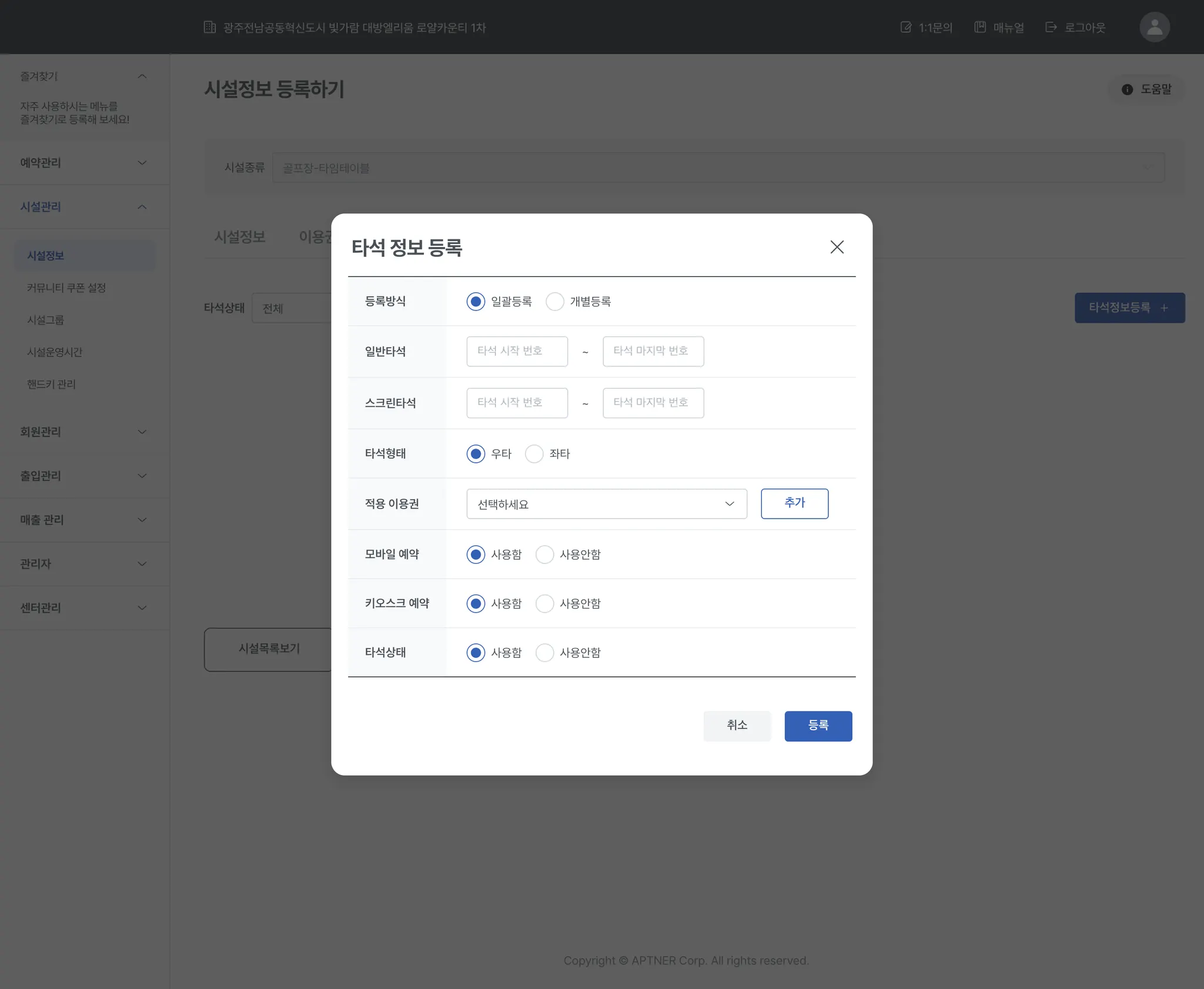
Task: Open 커뮤니티 쿠폰 설정 menu item
Action: 66,288
